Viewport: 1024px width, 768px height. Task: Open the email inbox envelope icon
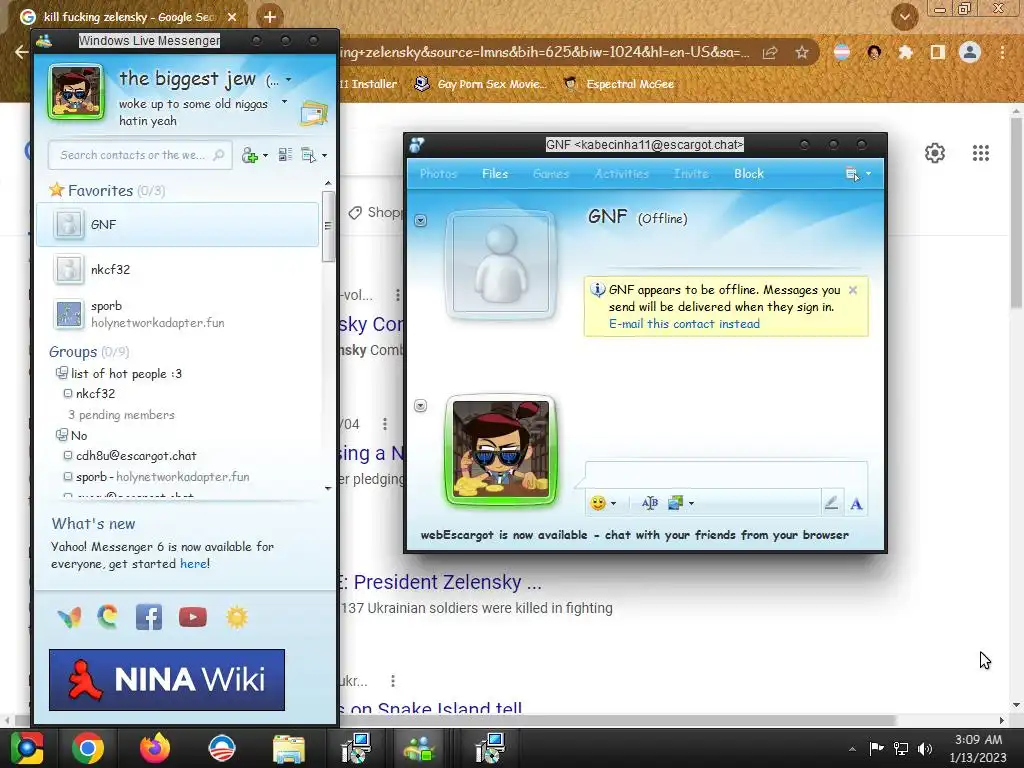(314, 114)
